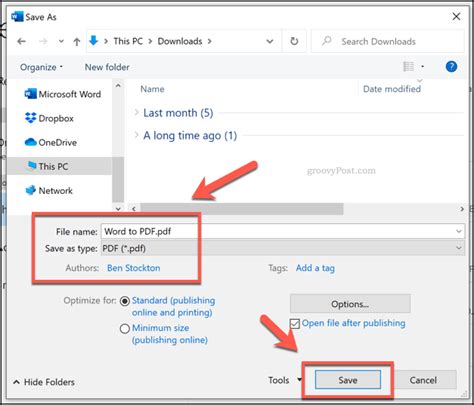Open Network in navigation pane
Viewport: 474px width, 405px height.
click(x=49, y=190)
